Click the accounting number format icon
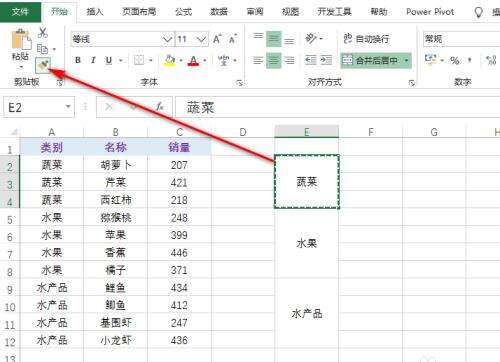The width and height of the screenshot is (500, 362). 430,60
